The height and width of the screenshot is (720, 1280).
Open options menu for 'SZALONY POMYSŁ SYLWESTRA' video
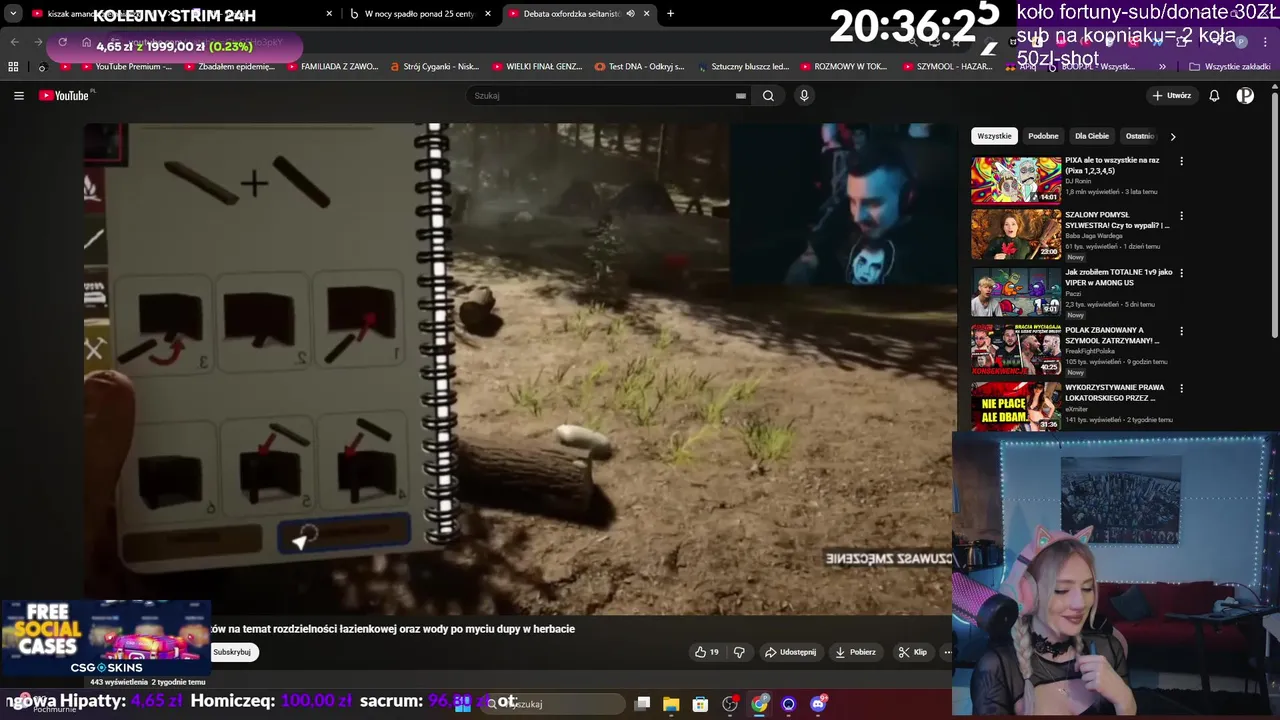[x=1181, y=215]
